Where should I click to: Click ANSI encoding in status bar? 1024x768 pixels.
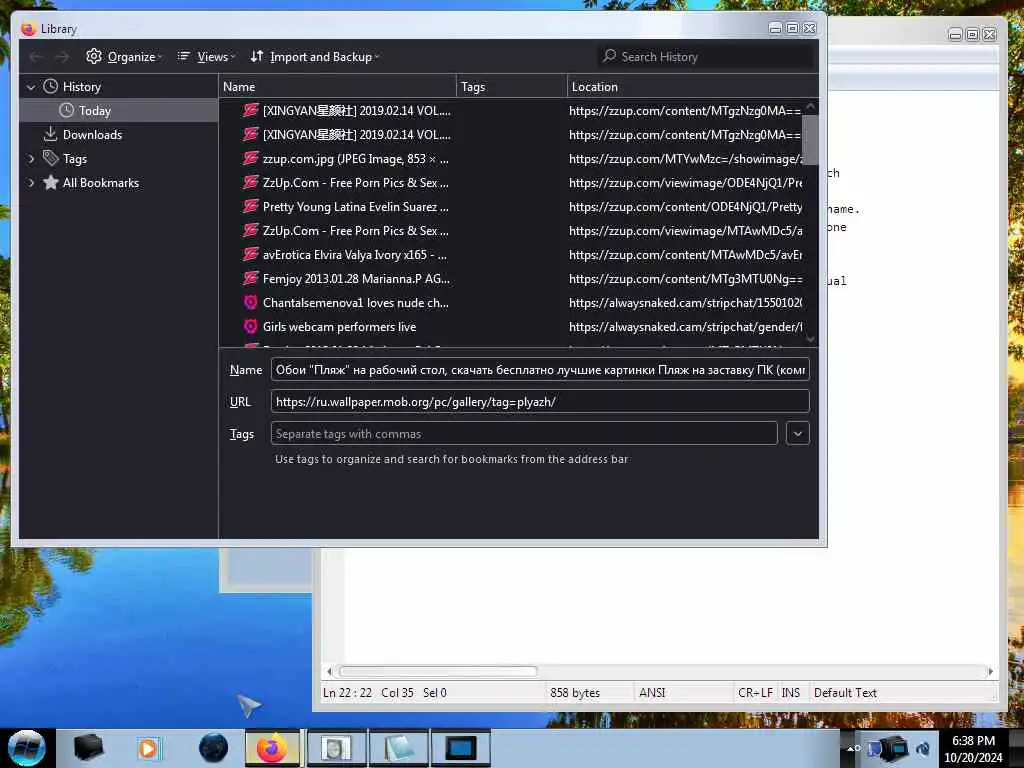coord(652,693)
